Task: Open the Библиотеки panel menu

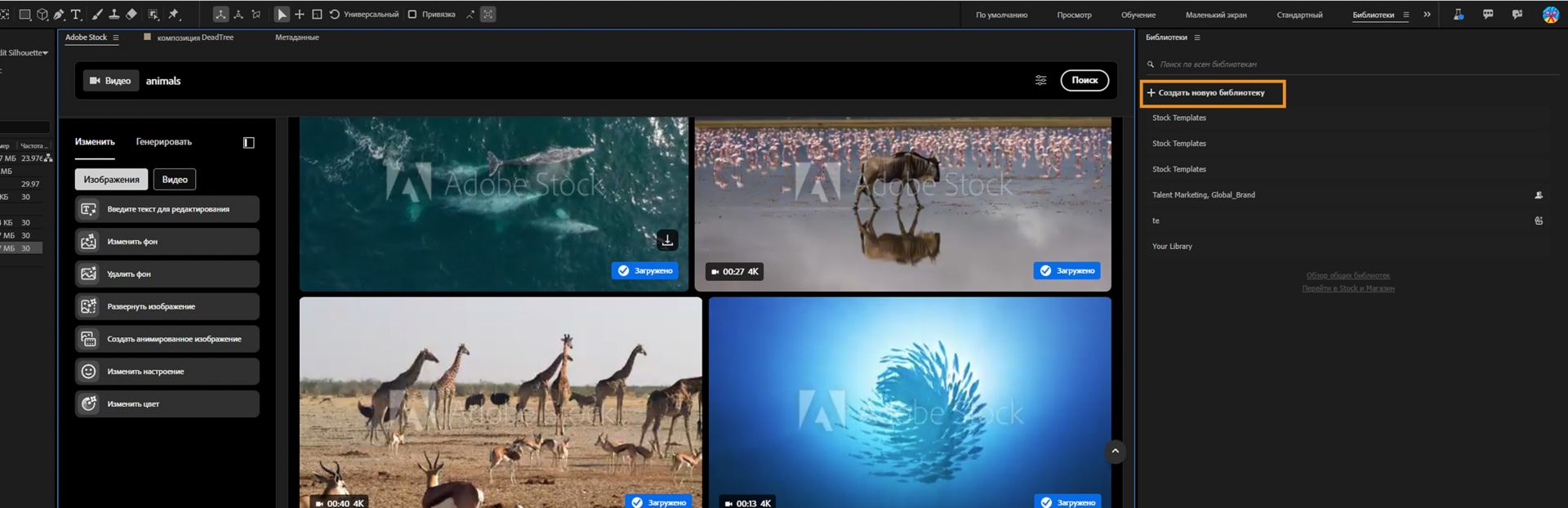Action: click(x=1197, y=38)
